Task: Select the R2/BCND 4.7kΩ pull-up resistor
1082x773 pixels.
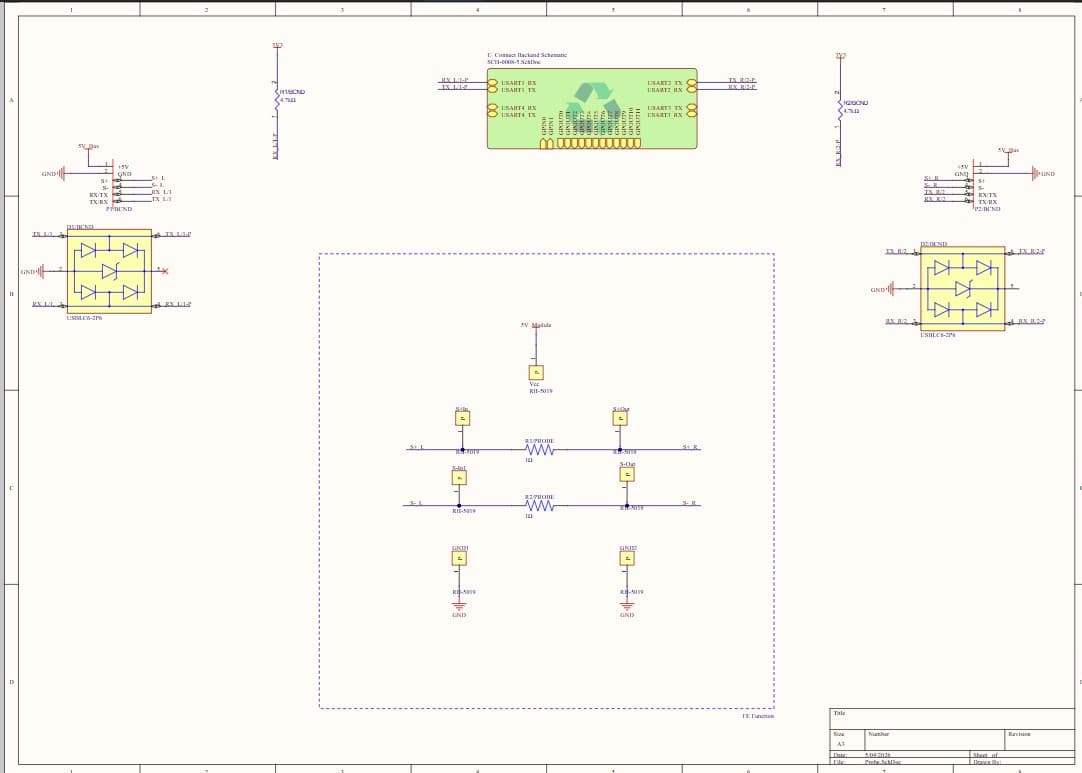Action: (840, 109)
